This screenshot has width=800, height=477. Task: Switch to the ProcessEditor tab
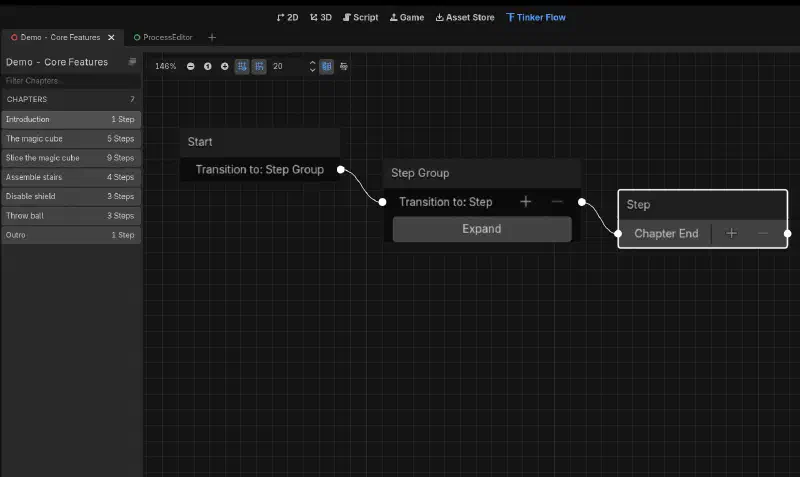click(163, 37)
